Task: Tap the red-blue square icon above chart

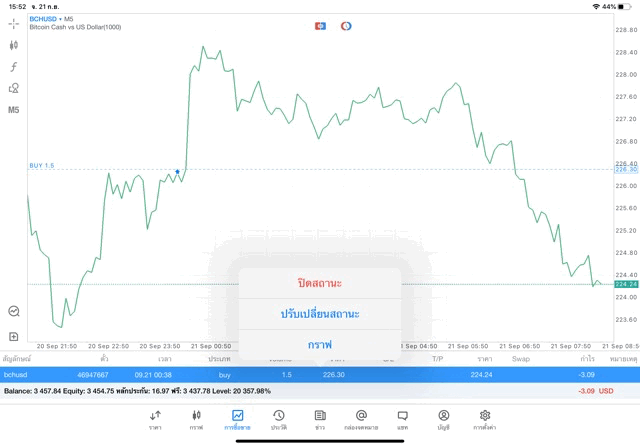Action: point(321,26)
